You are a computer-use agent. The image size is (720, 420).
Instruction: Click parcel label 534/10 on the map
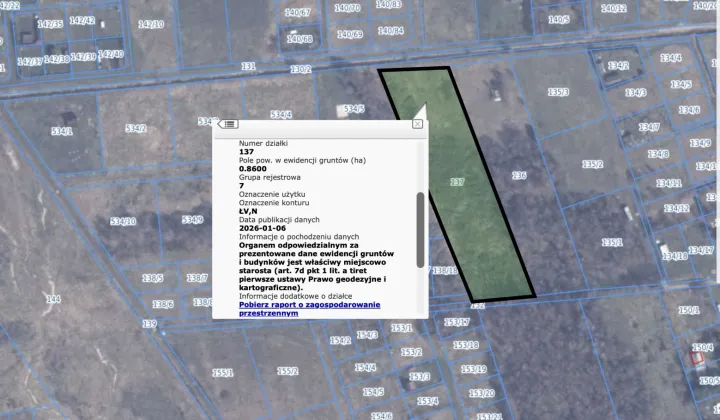pyautogui.click(x=124, y=222)
